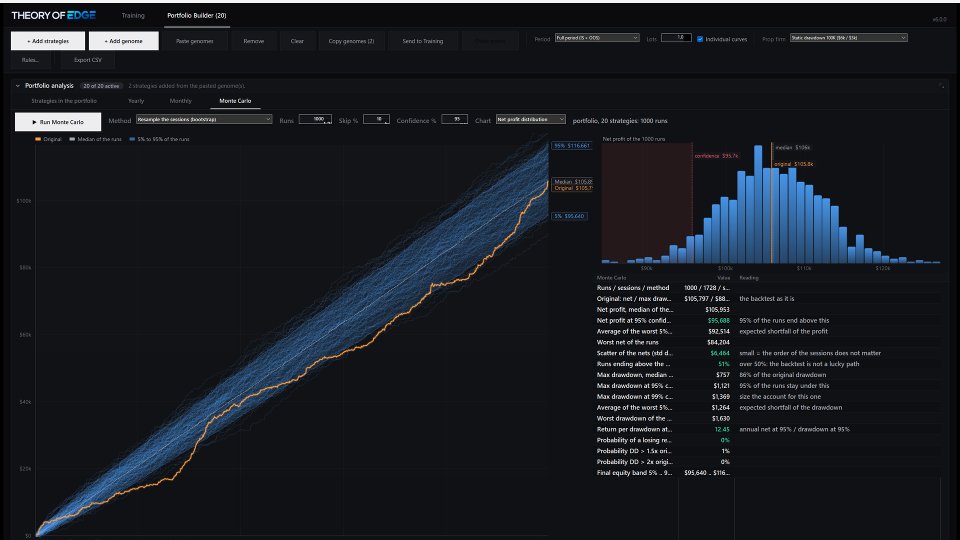Screen dimensions: 960x540
Task: Open Strategies in the portfolio tab
Action: (x=64, y=101)
